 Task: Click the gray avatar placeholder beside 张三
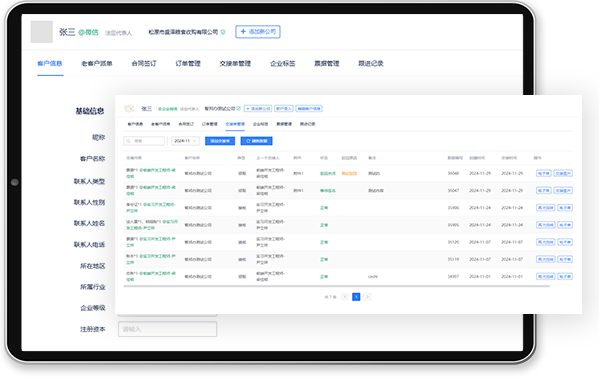click(42, 32)
